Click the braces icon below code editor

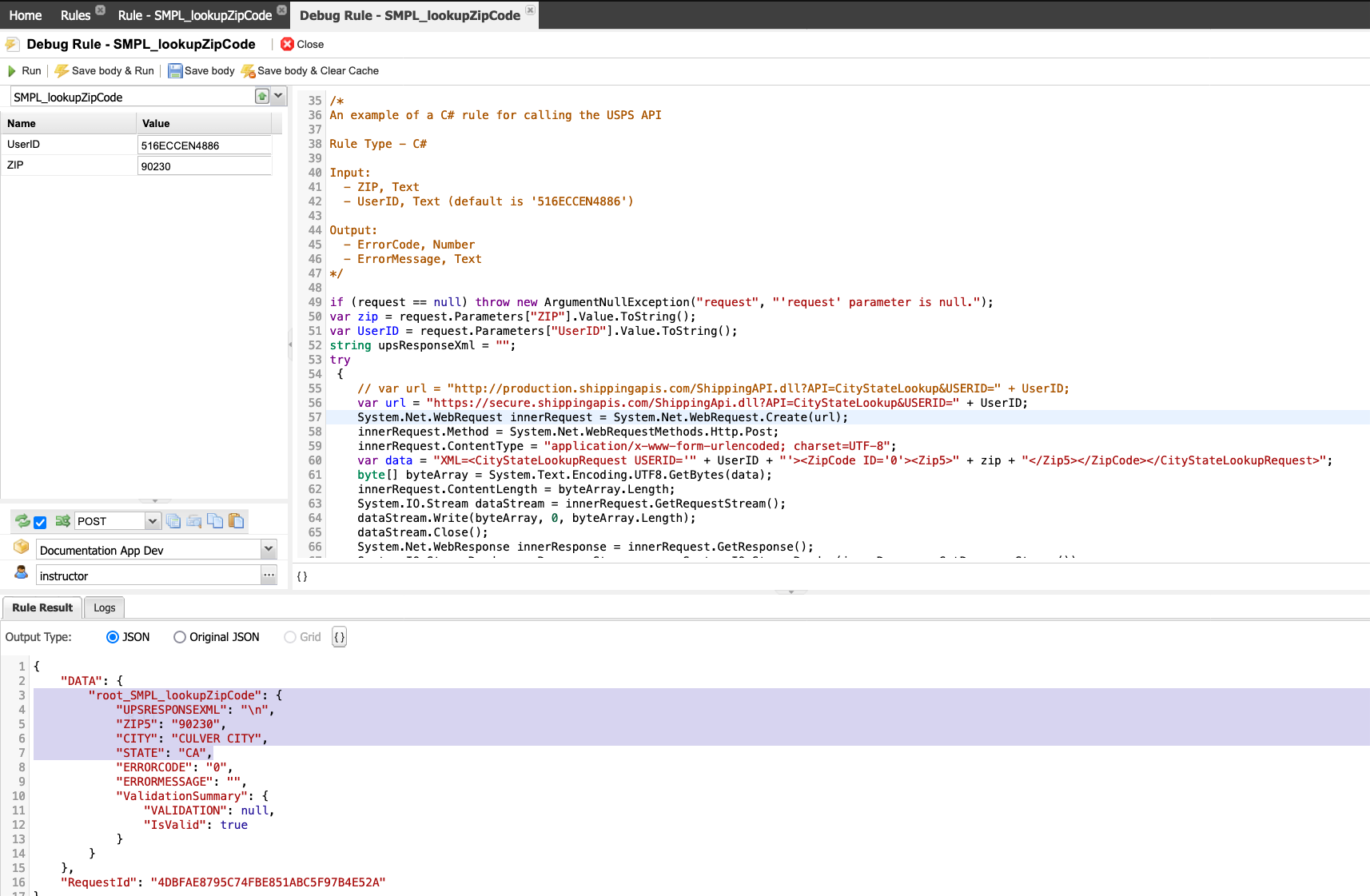click(x=302, y=576)
